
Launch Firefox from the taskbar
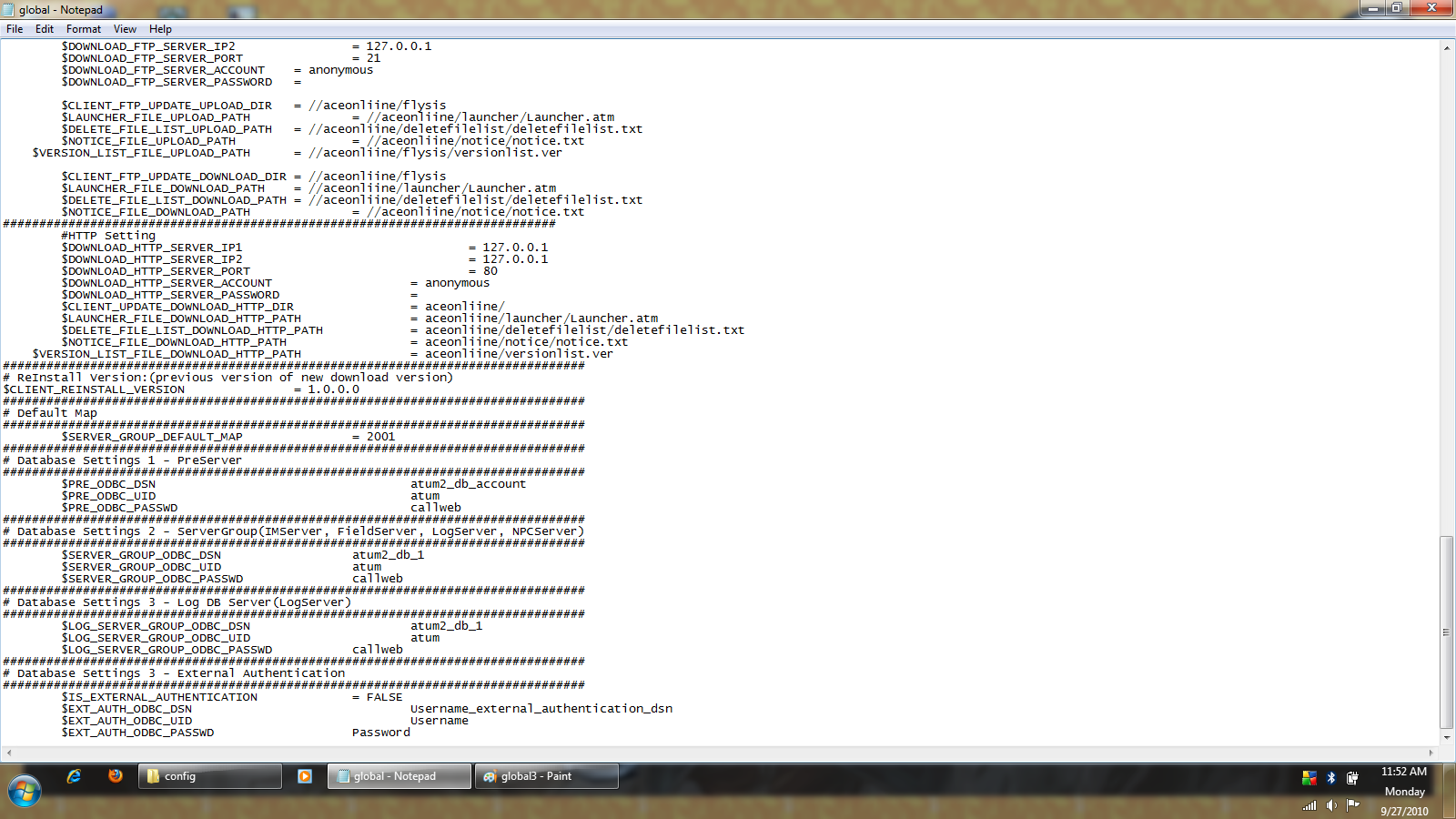[x=116, y=776]
